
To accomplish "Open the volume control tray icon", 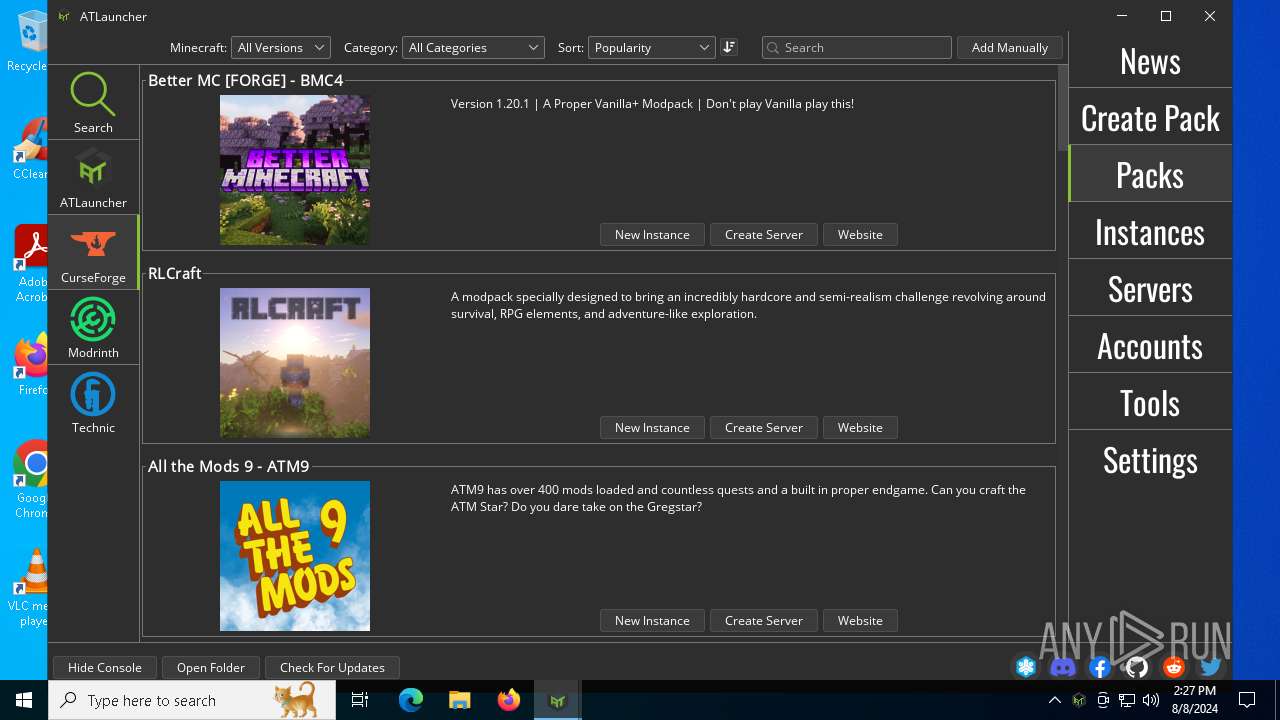I will [1150, 700].
